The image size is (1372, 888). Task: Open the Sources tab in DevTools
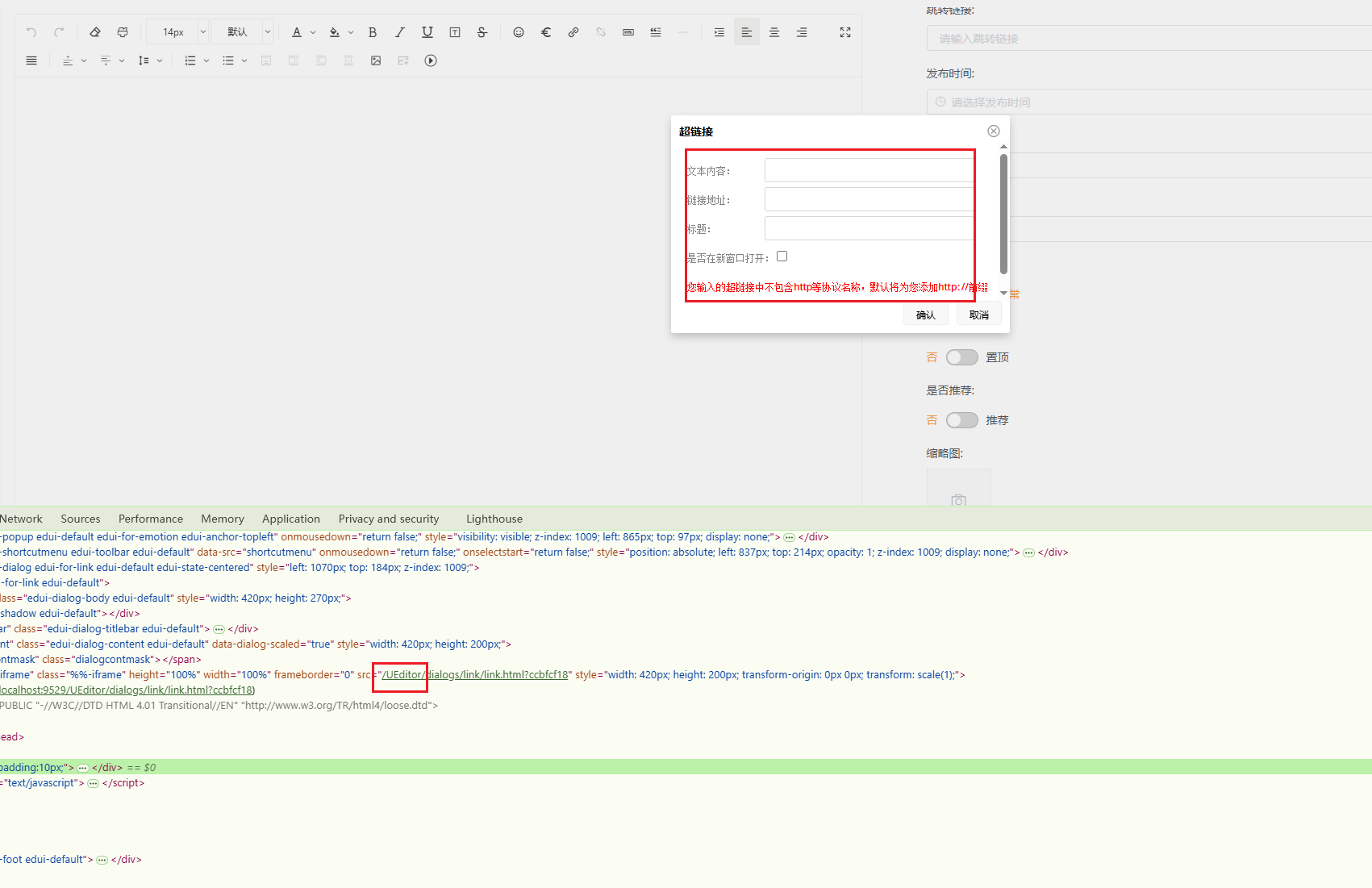tap(81, 519)
